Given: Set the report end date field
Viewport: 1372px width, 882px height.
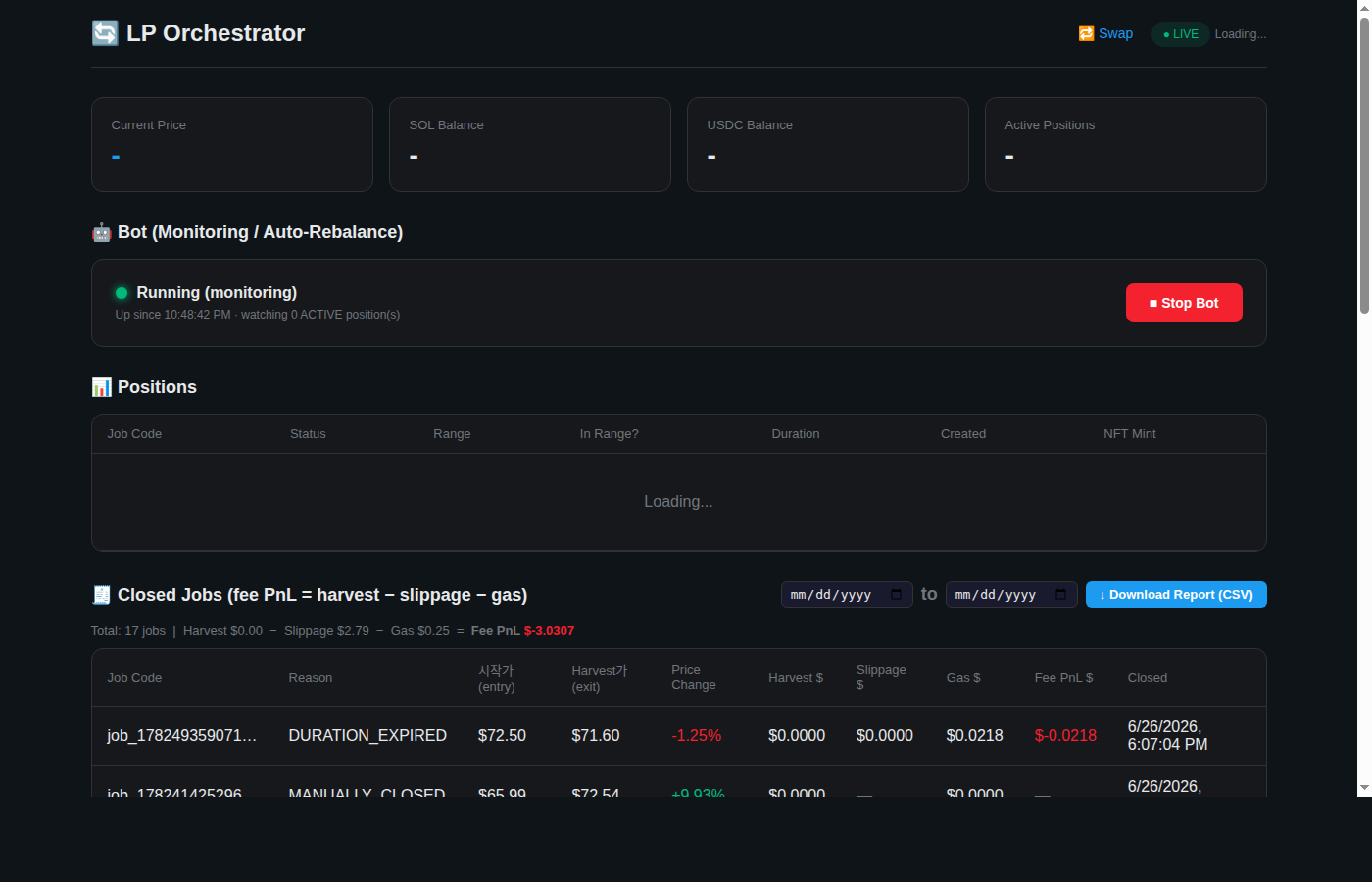Looking at the screenshot, I should [1011, 595].
